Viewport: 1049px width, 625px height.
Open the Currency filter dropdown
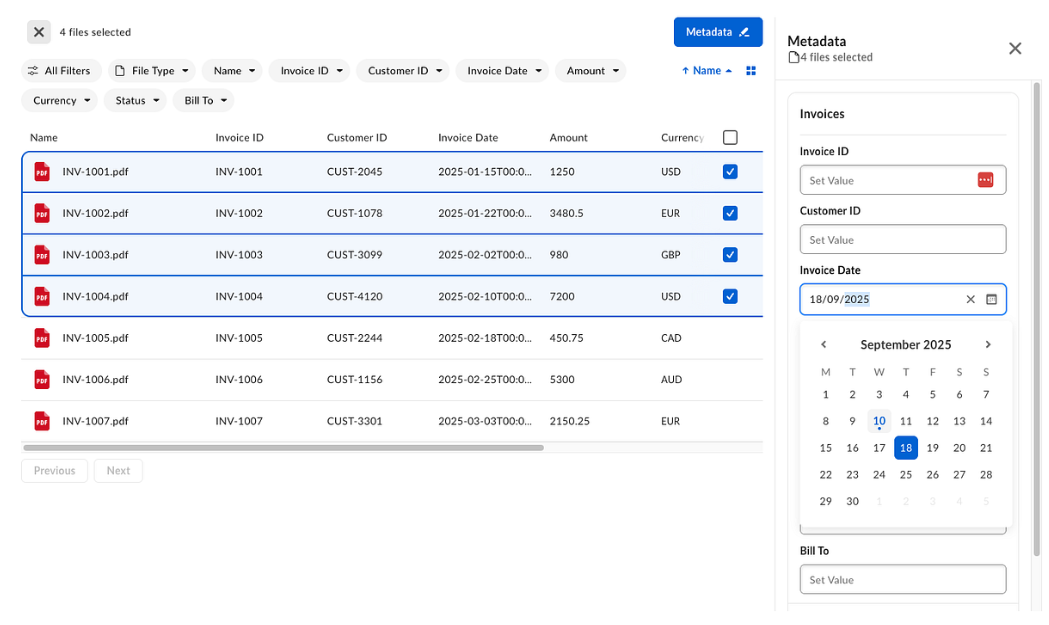pyautogui.click(x=59, y=100)
